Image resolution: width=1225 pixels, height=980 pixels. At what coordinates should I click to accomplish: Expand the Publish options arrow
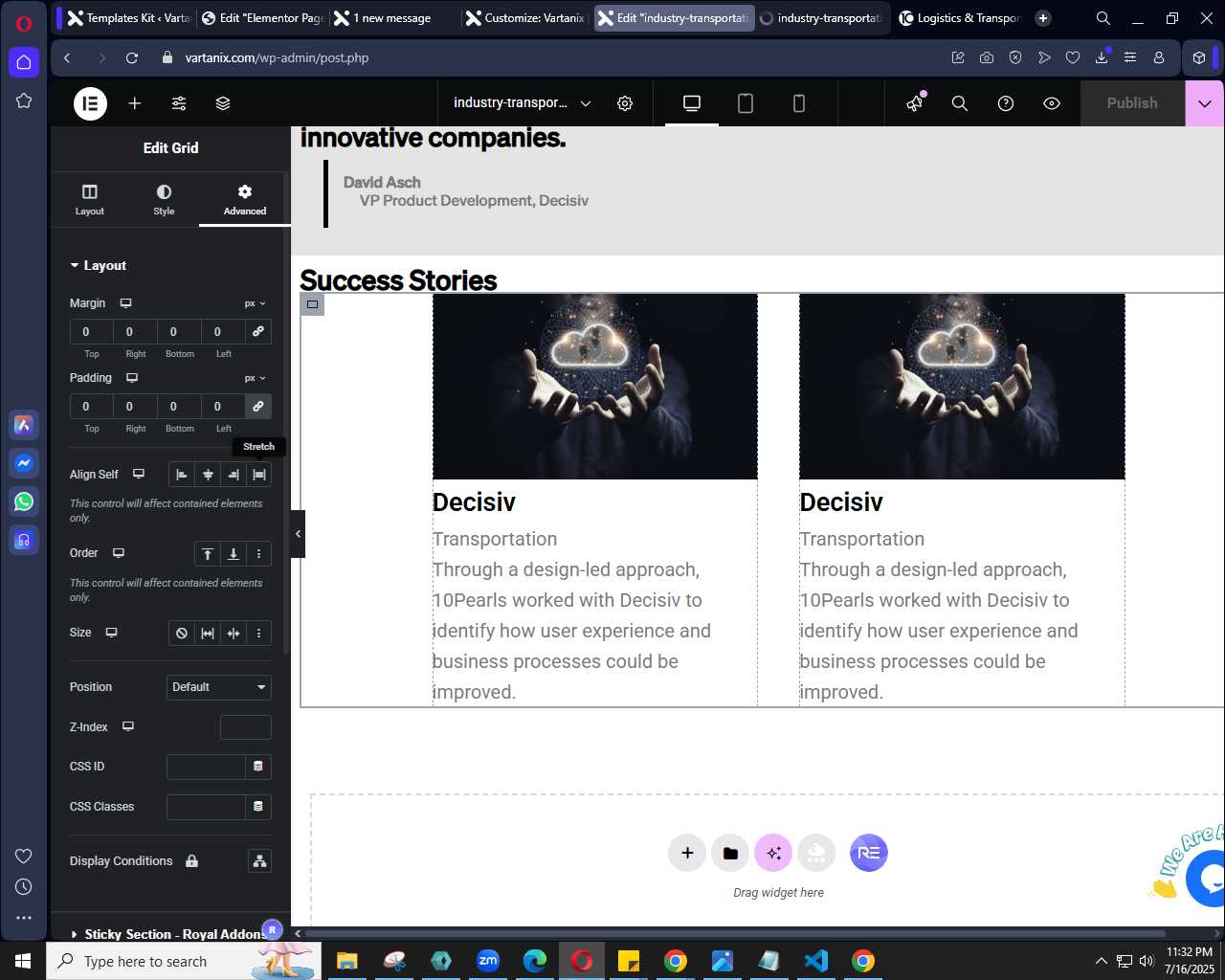[x=1205, y=103]
